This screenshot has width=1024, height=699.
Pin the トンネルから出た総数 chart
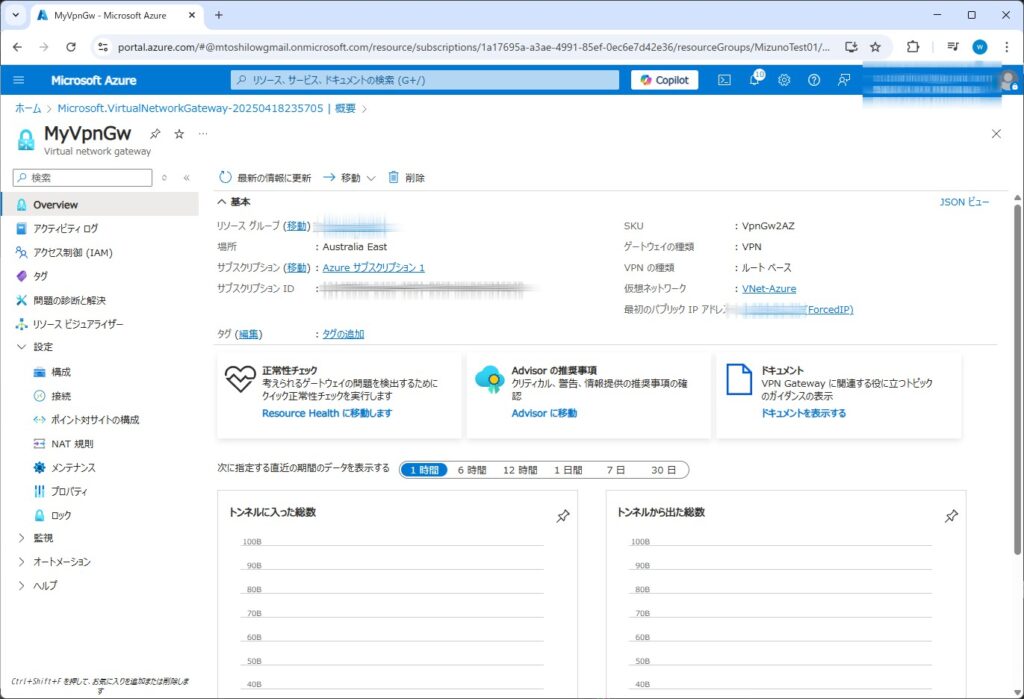(x=951, y=516)
